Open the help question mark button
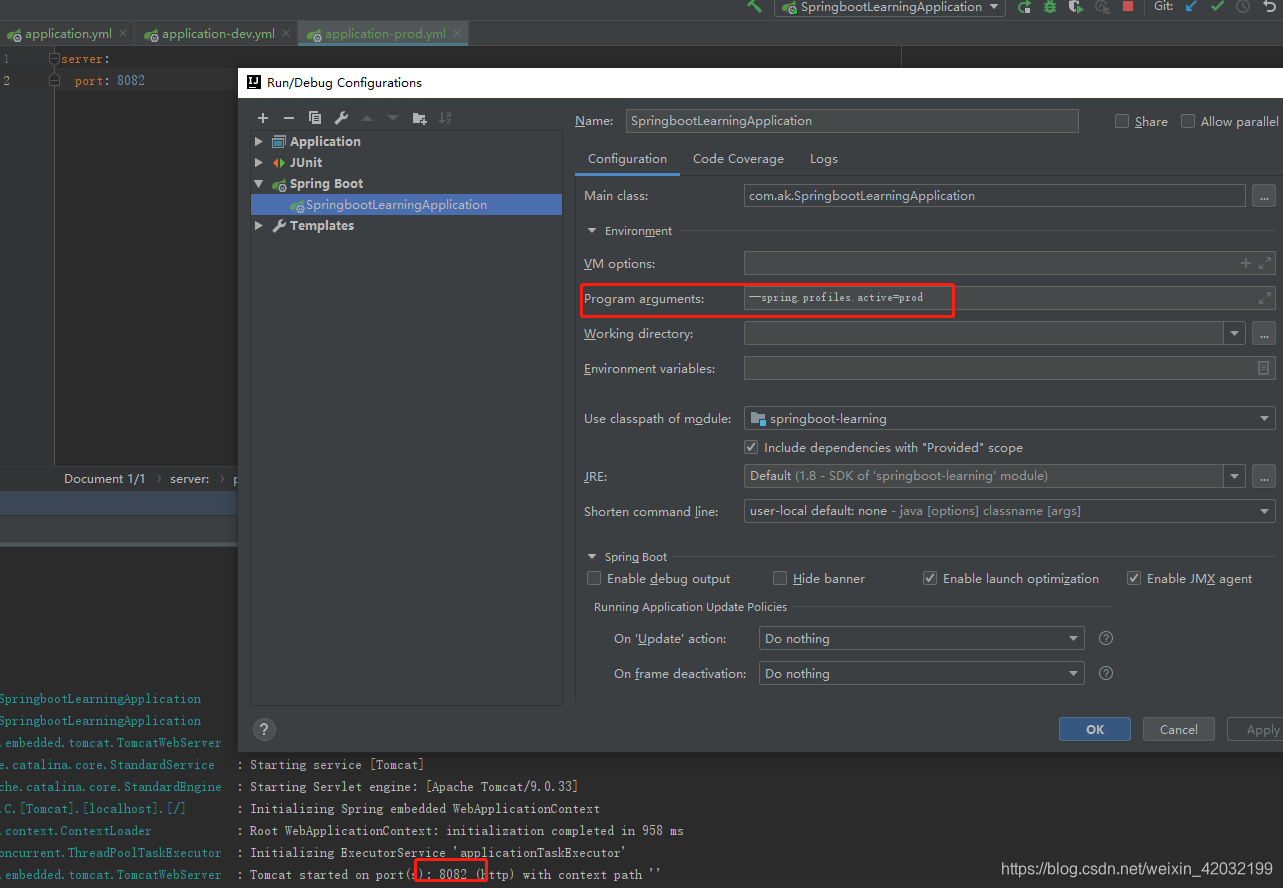 point(264,729)
